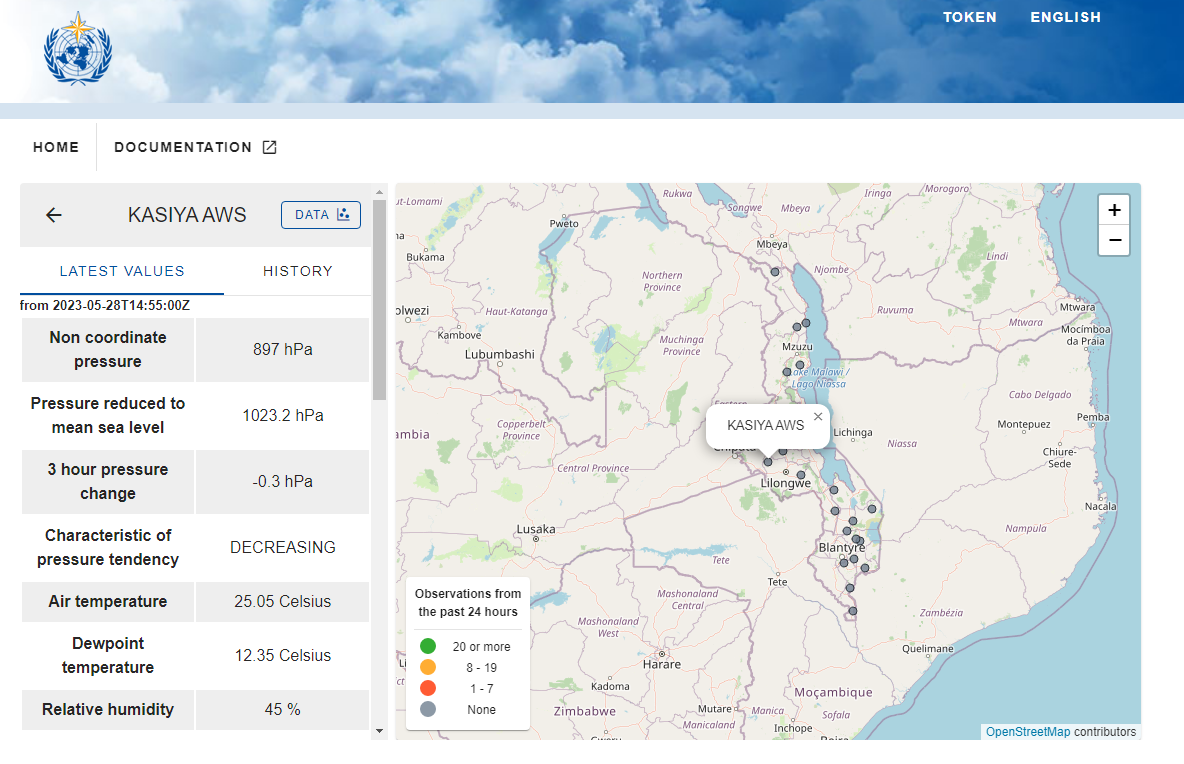The height and width of the screenshot is (764, 1184).
Task: Open the DATA button for the station
Action: [320, 215]
